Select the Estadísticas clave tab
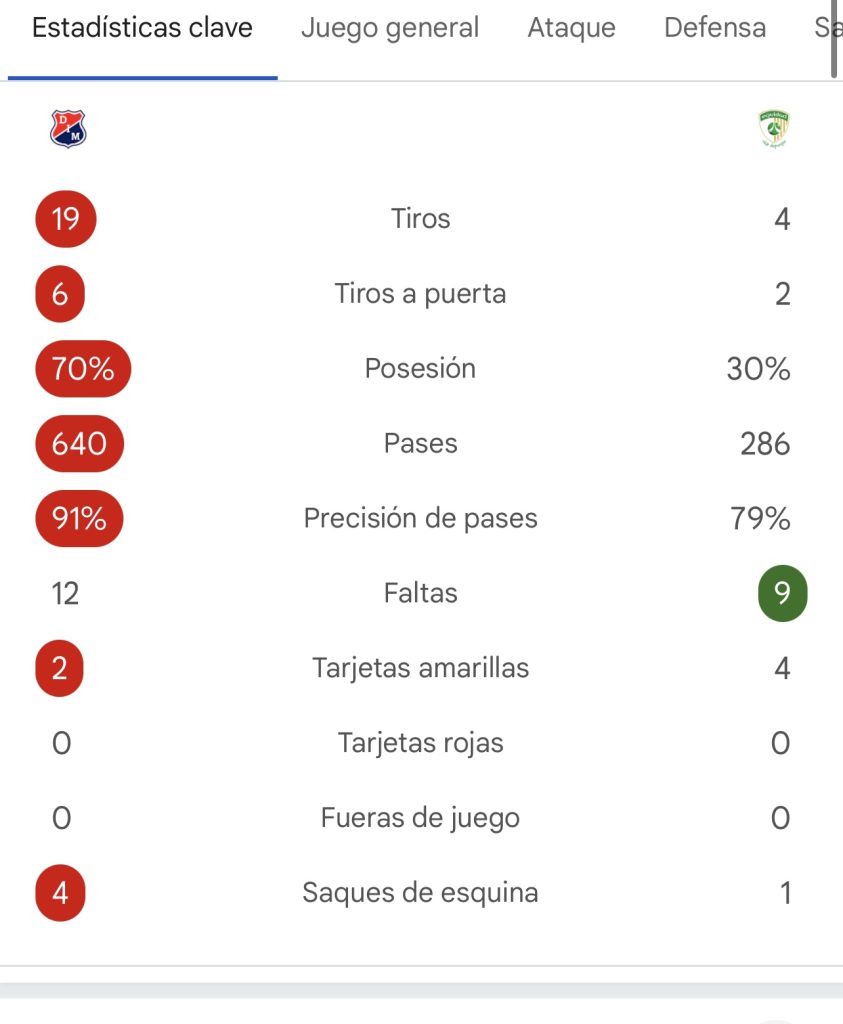The height and width of the screenshot is (1024, 843). tap(142, 28)
